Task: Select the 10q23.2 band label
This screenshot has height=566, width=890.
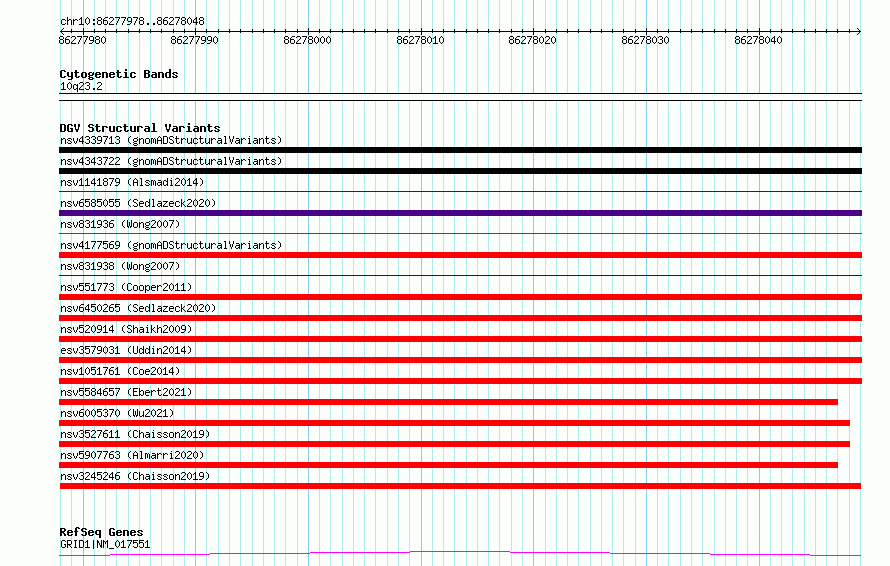Action: [x=81, y=86]
